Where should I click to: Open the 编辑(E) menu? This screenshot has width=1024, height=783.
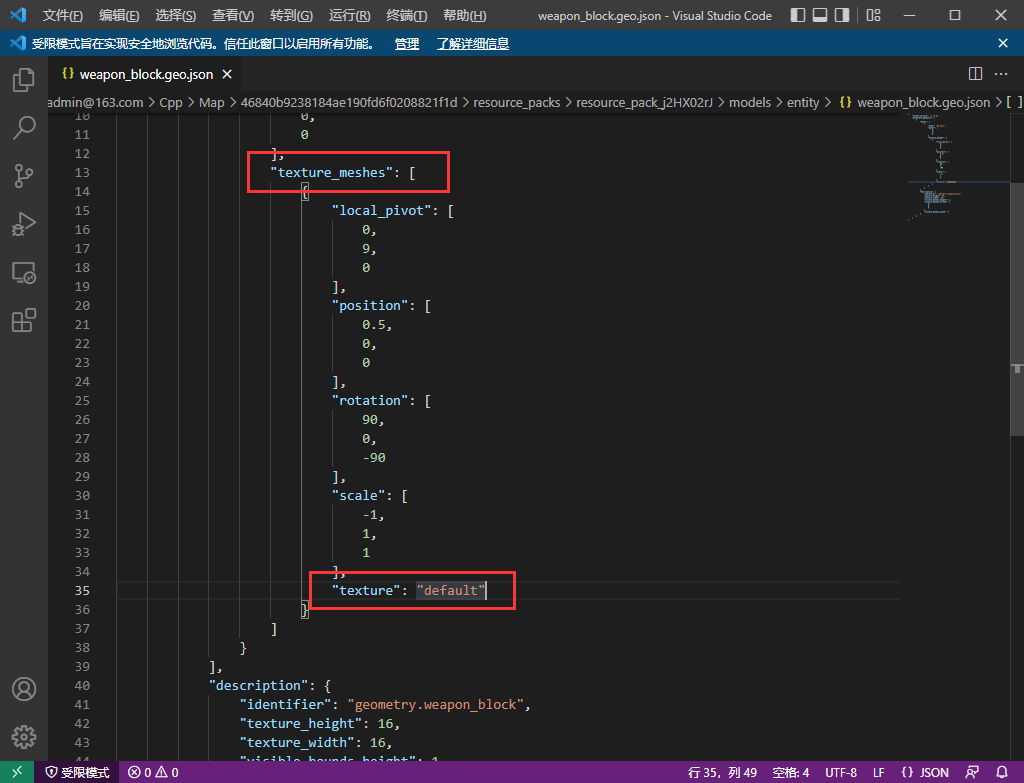point(119,16)
